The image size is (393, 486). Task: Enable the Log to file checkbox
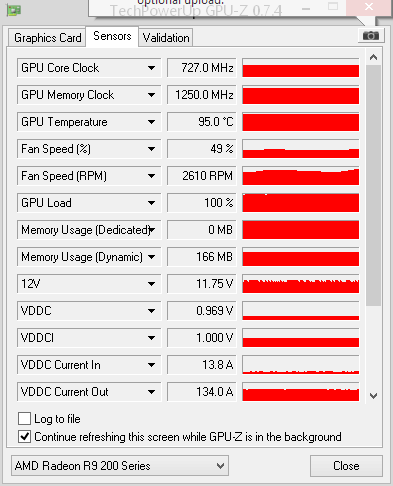tap(24, 418)
